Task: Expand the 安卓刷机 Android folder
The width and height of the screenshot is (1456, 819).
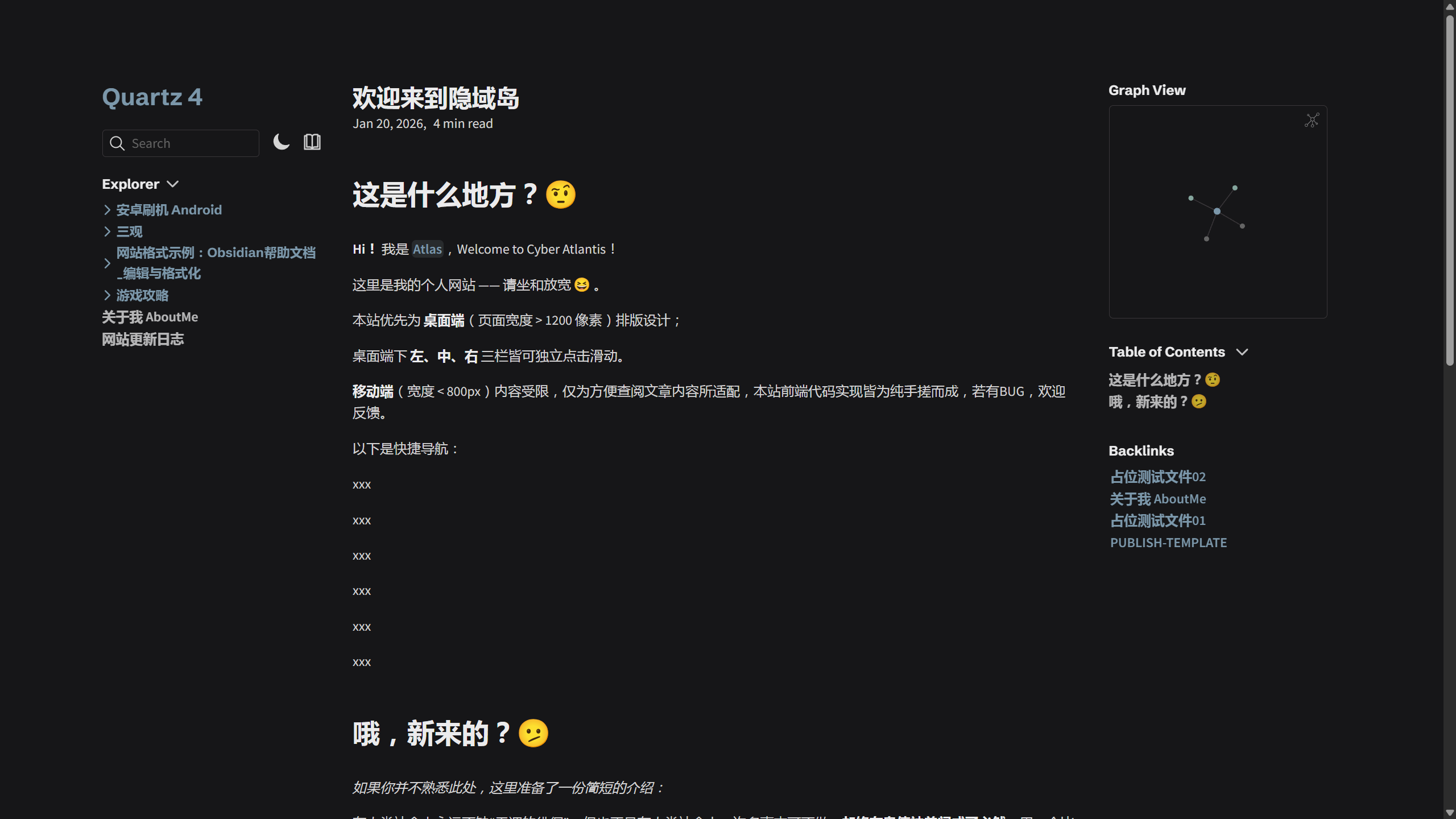Action: click(107, 210)
